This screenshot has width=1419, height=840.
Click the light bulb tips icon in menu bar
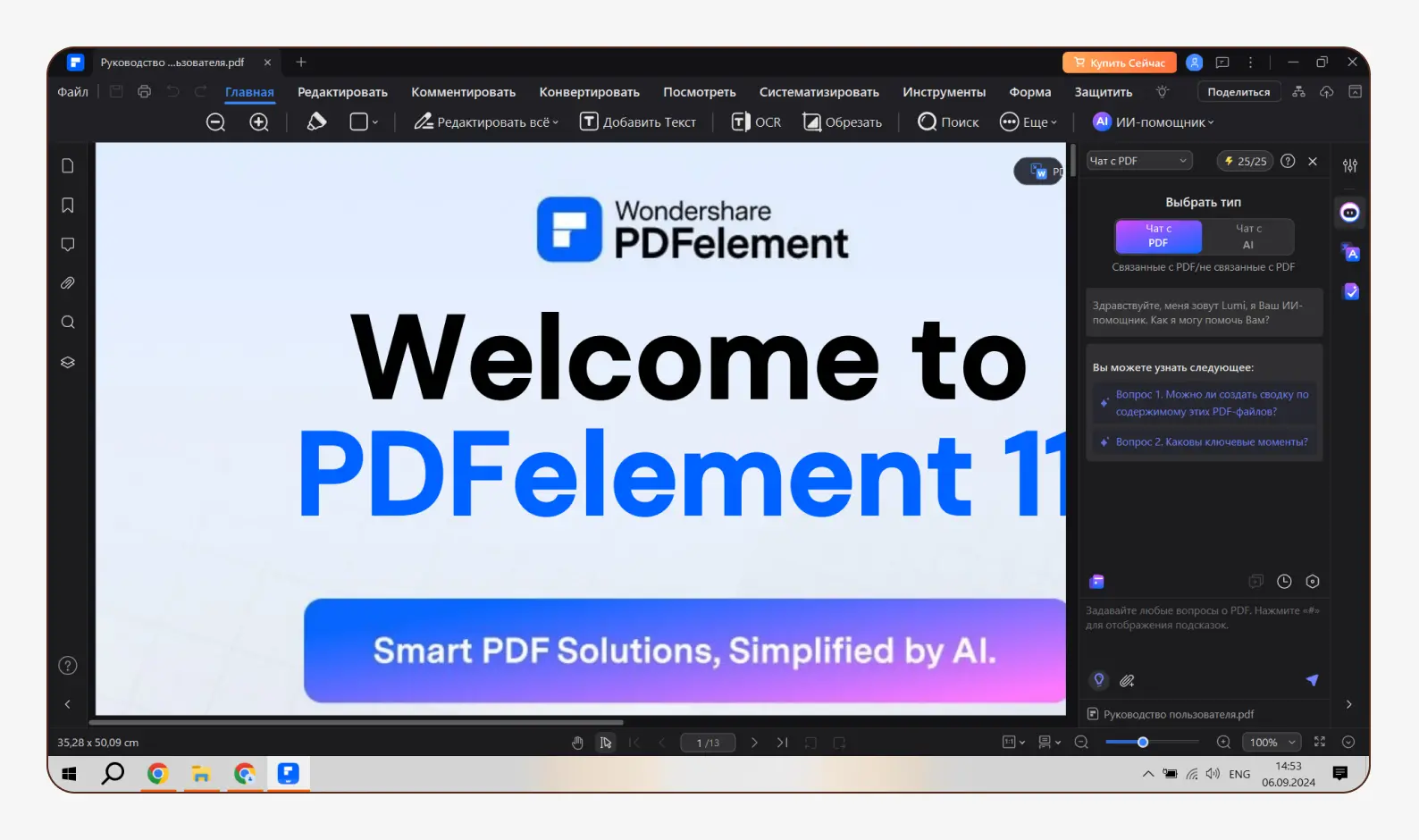(1163, 91)
